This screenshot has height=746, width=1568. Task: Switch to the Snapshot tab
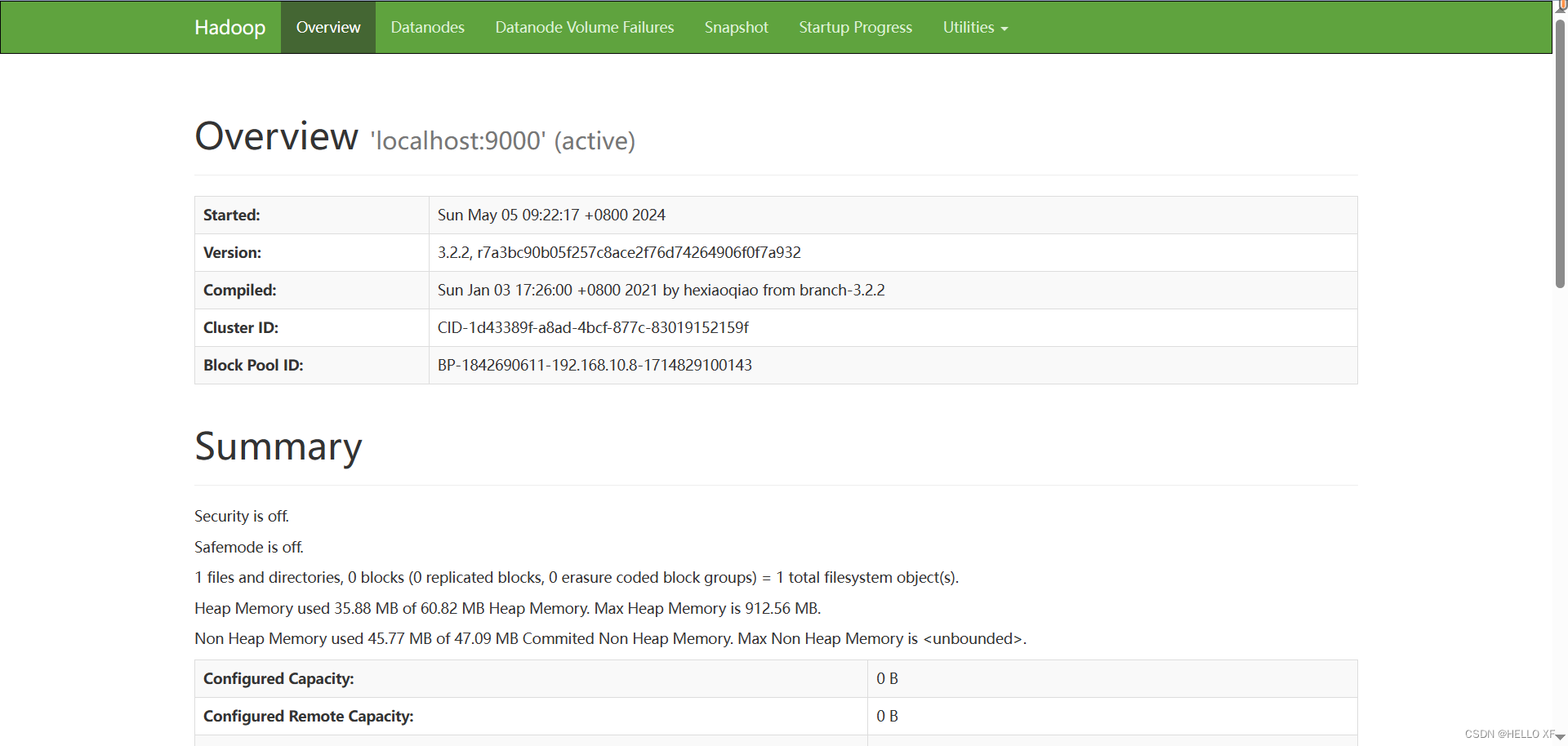[x=737, y=27]
